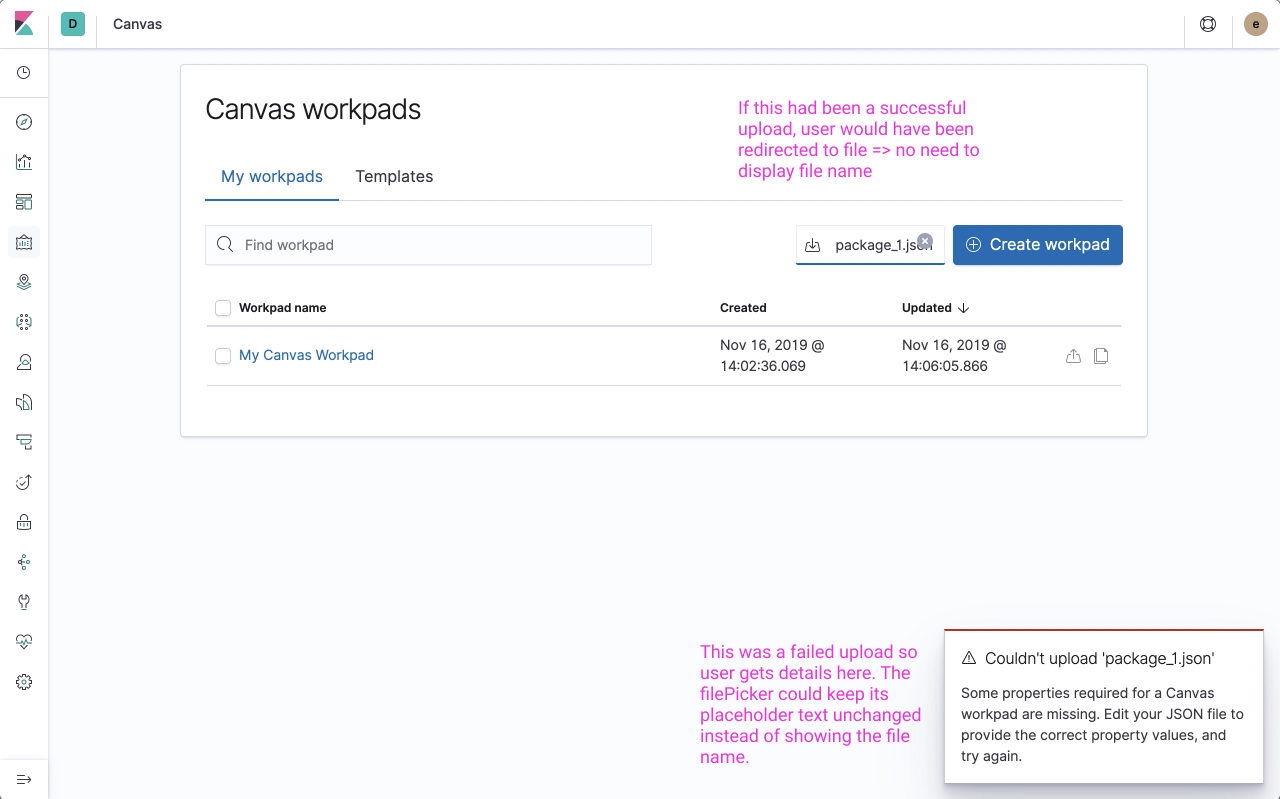1280x799 pixels.
Task: Clone My Canvas Workpad with the copy icon
Action: pos(1101,355)
